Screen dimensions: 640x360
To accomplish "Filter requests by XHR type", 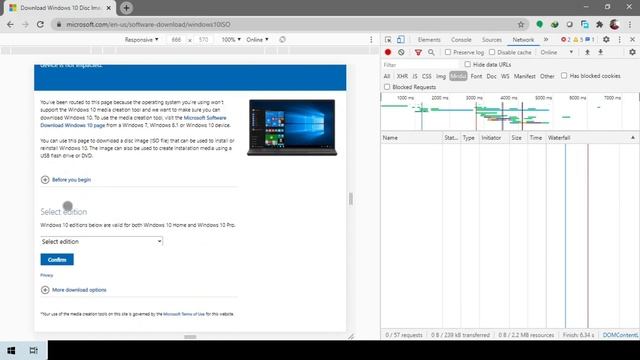I will click(402, 76).
